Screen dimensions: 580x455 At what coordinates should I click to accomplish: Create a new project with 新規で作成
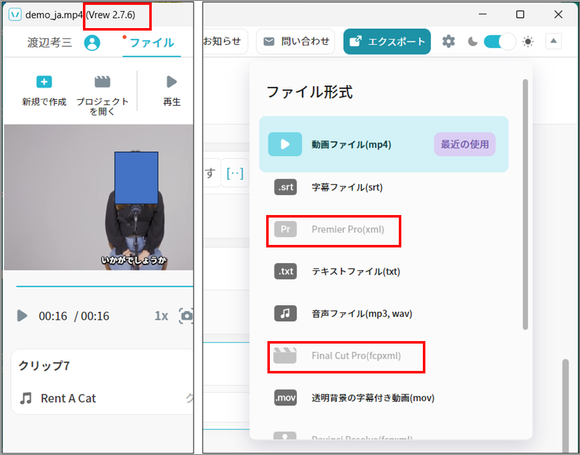click(x=44, y=91)
